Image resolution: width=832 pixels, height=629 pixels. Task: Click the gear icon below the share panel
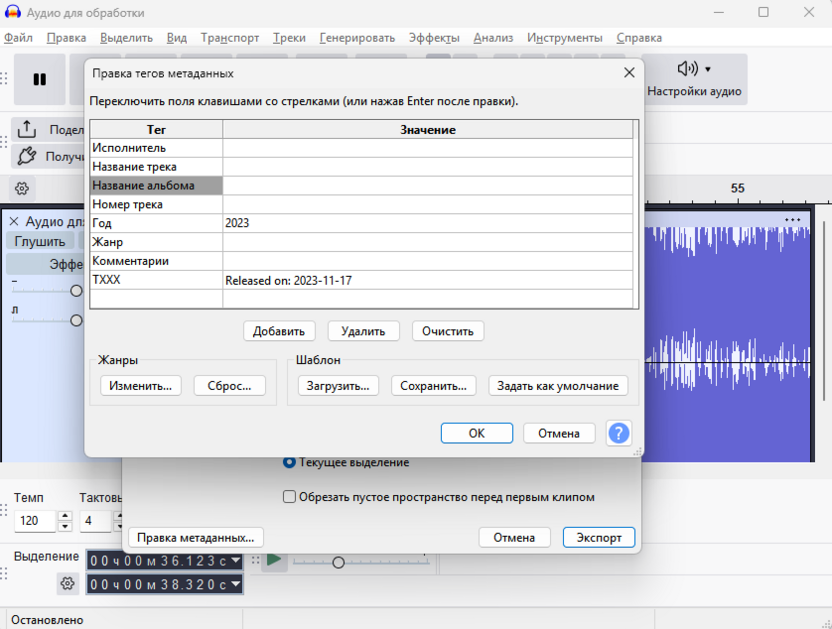tap(24, 188)
